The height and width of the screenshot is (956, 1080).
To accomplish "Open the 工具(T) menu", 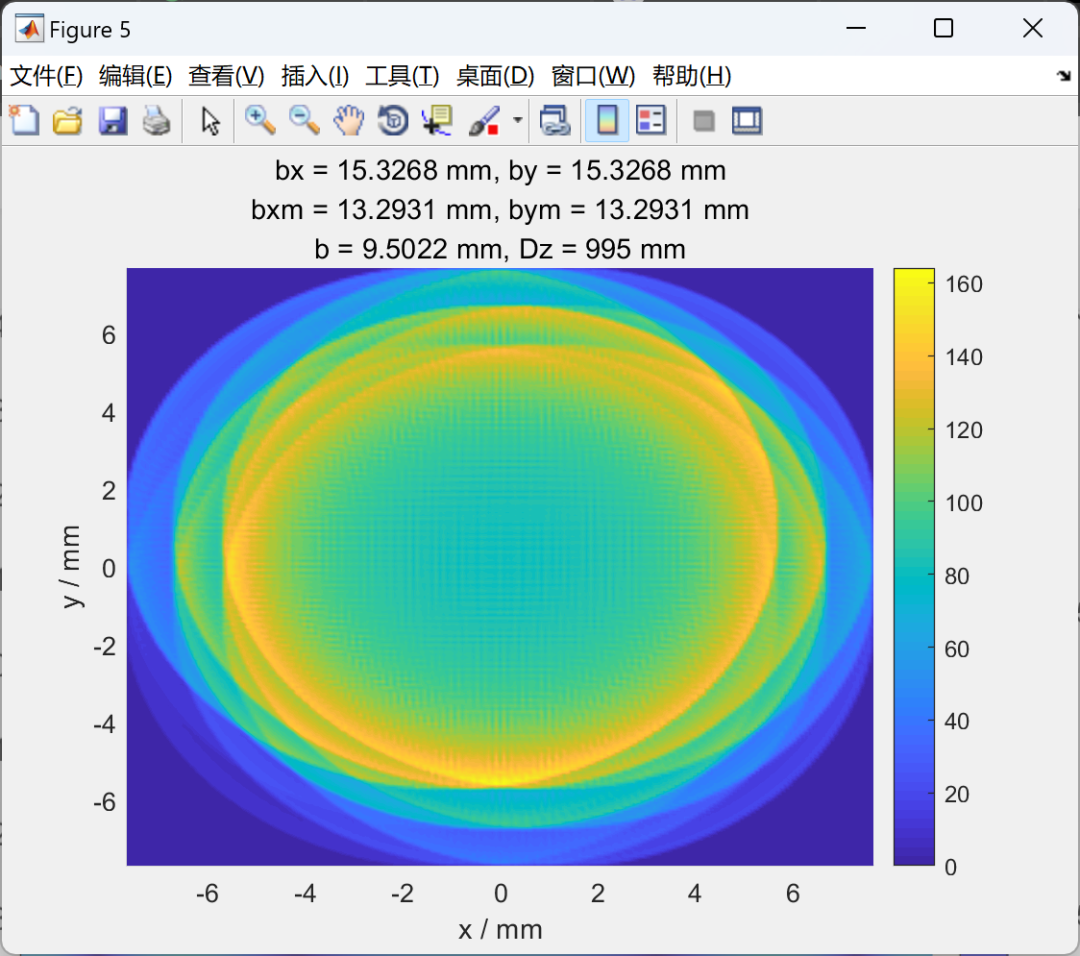I will [x=402, y=76].
